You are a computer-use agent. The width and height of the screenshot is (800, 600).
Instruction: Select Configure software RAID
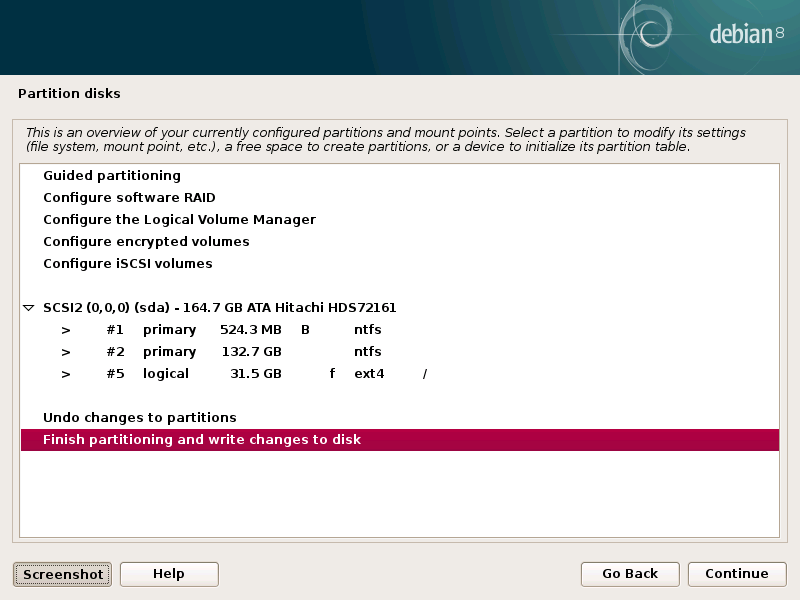point(129,198)
